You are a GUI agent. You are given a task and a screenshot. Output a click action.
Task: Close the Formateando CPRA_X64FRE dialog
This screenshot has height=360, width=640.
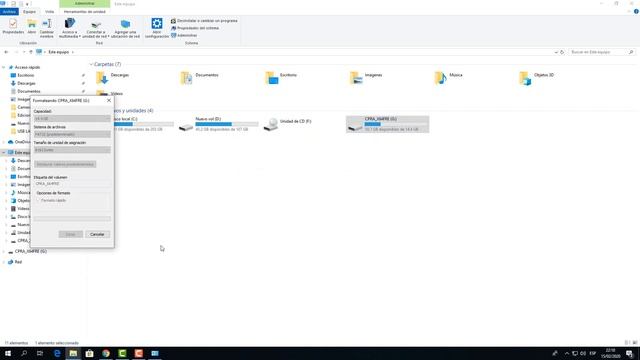109,100
